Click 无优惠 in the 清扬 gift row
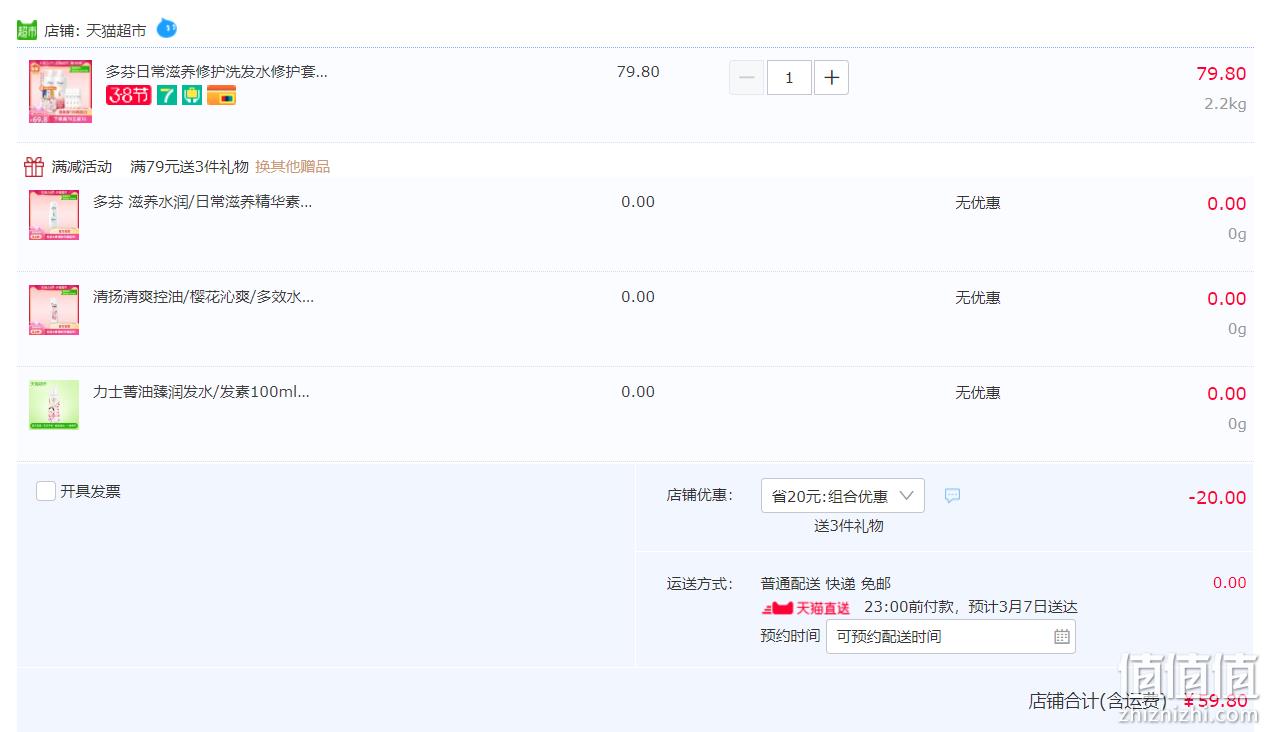Viewport: 1268px width, 732px height. [x=978, y=298]
